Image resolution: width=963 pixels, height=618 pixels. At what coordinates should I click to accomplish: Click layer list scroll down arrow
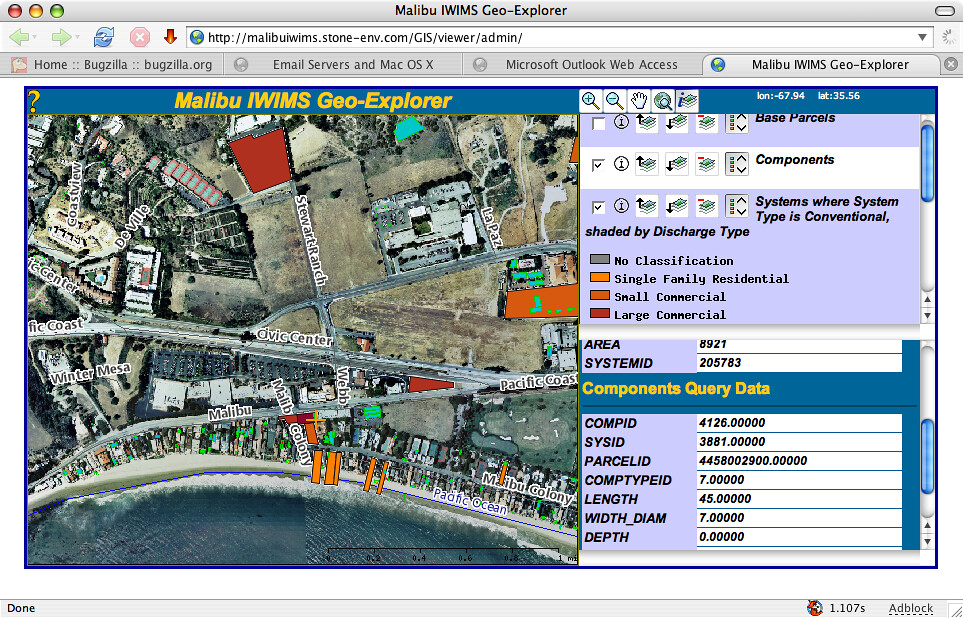point(927,315)
